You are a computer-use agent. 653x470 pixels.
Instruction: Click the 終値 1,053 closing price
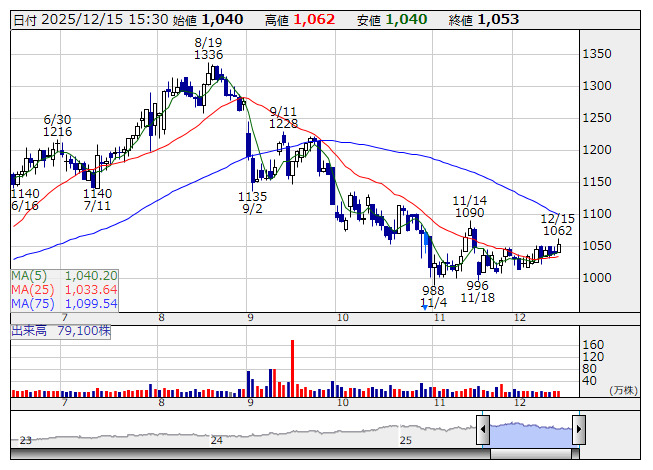tap(484, 20)
